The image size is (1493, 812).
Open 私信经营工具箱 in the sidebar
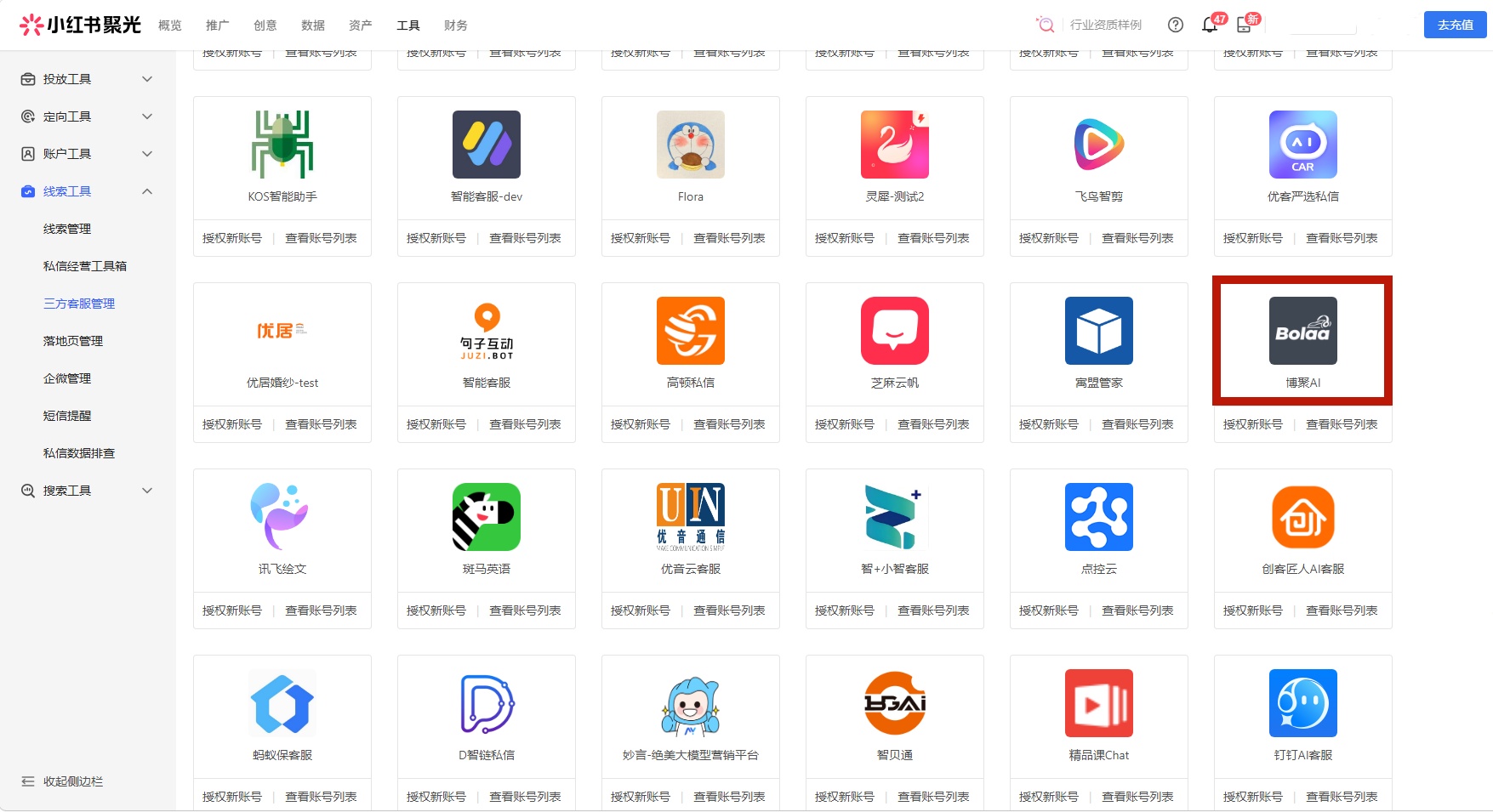pyautogui.click(x=85, y=266)
